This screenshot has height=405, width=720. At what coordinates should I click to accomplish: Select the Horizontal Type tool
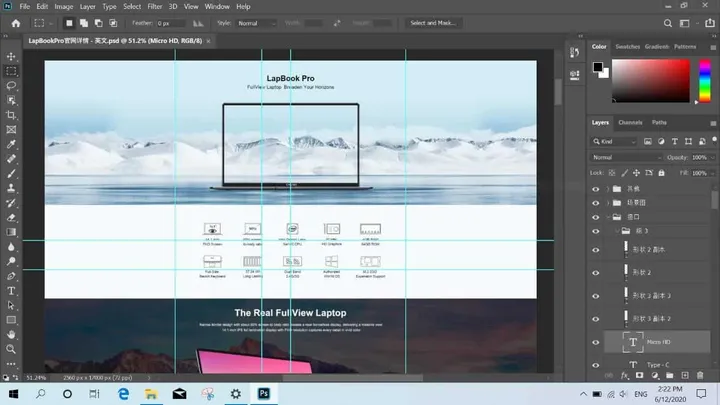point(11,291)
